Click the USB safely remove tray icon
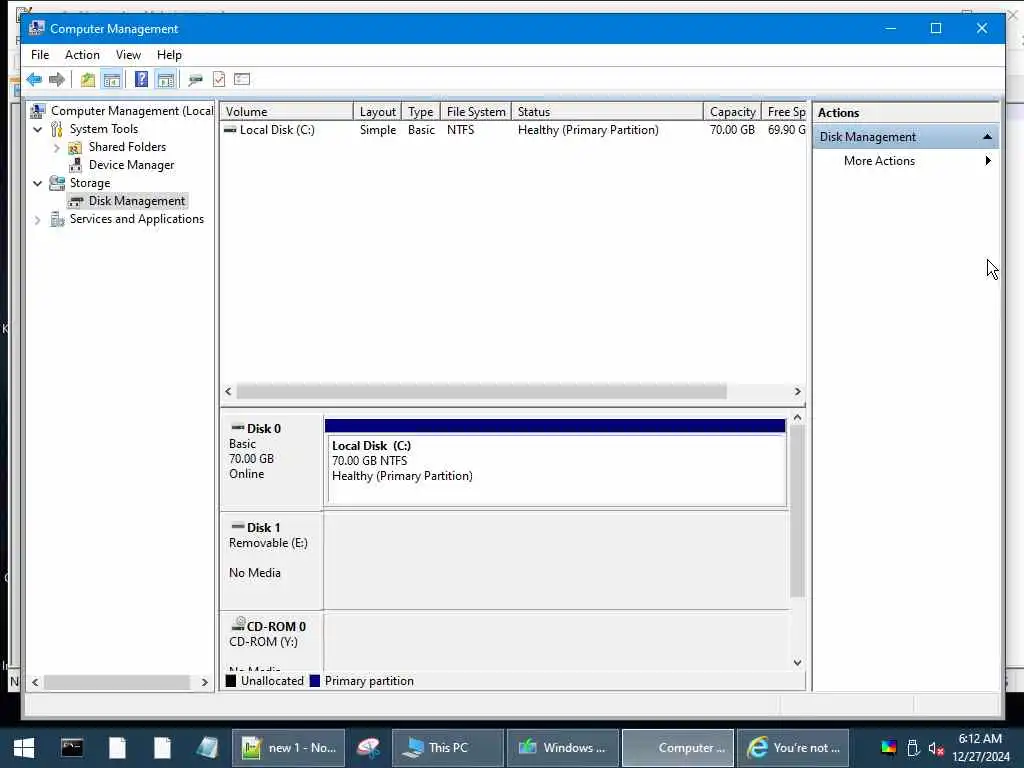This screenshot has width=1024, height=768. click(x=913, y=748)
